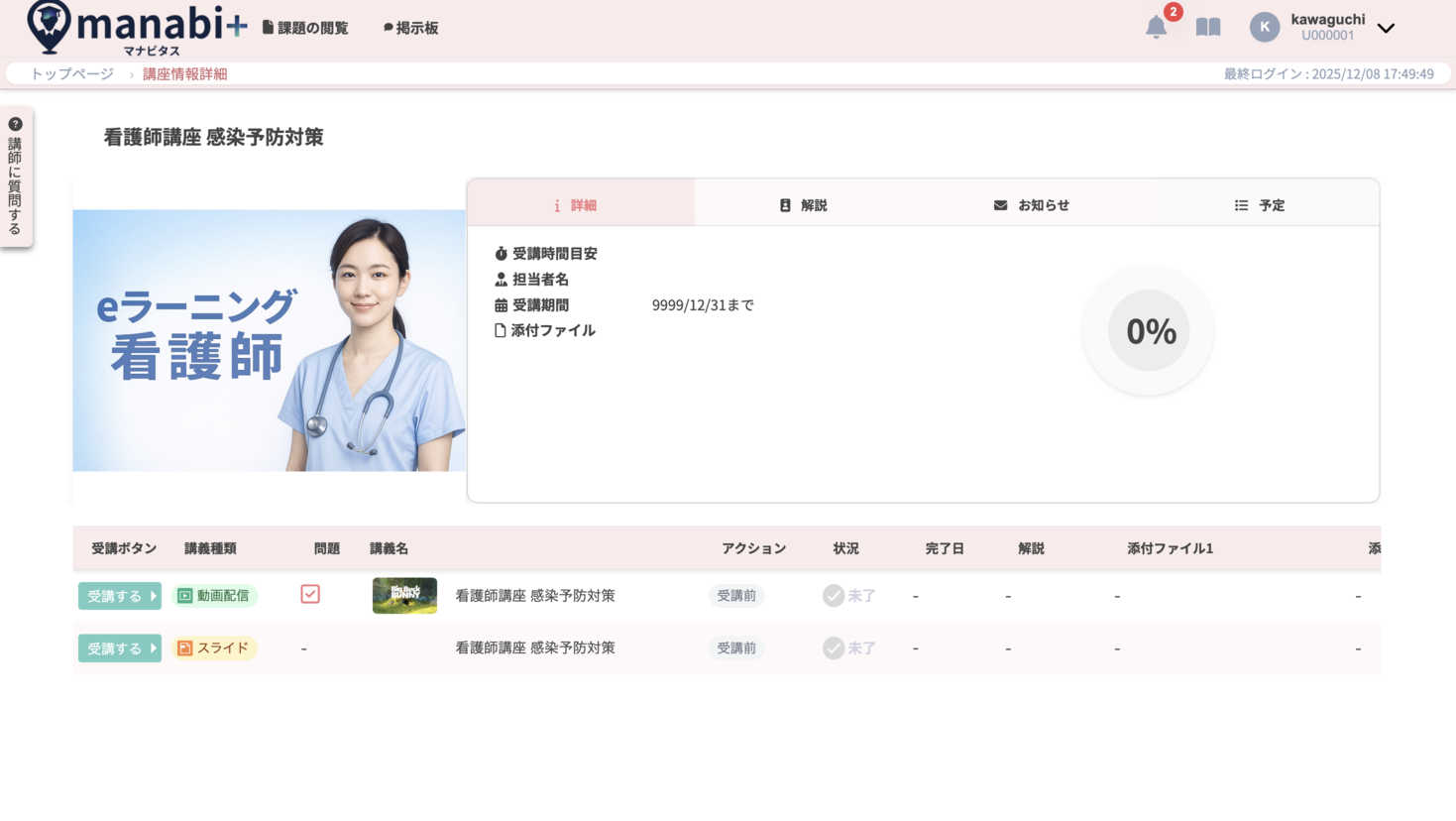Open the kawaguchi account dropdown
The image size is (1456, 821).
[x=1385, y=29]
